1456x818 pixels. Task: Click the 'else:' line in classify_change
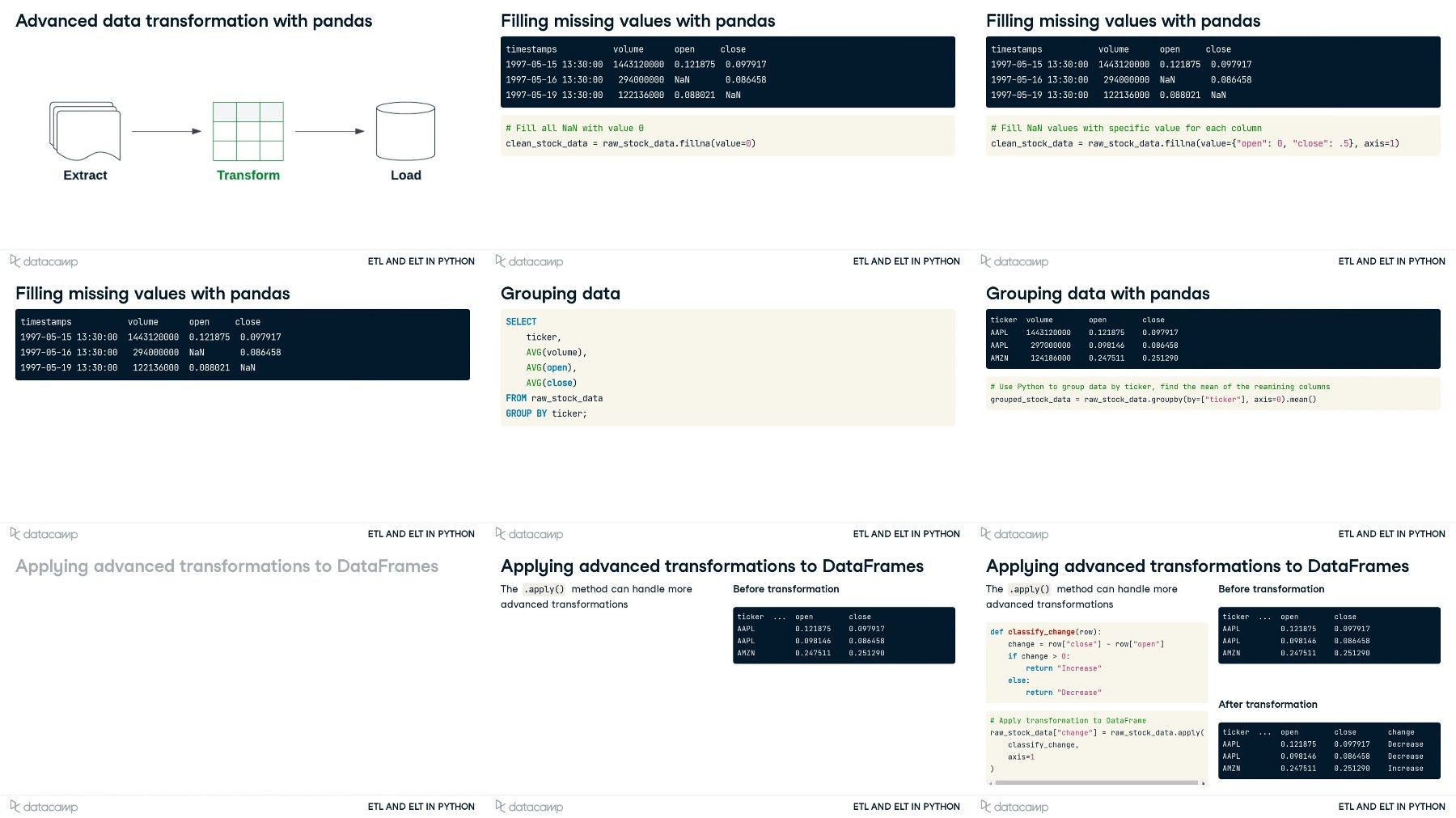click(x=1018, y=680)
